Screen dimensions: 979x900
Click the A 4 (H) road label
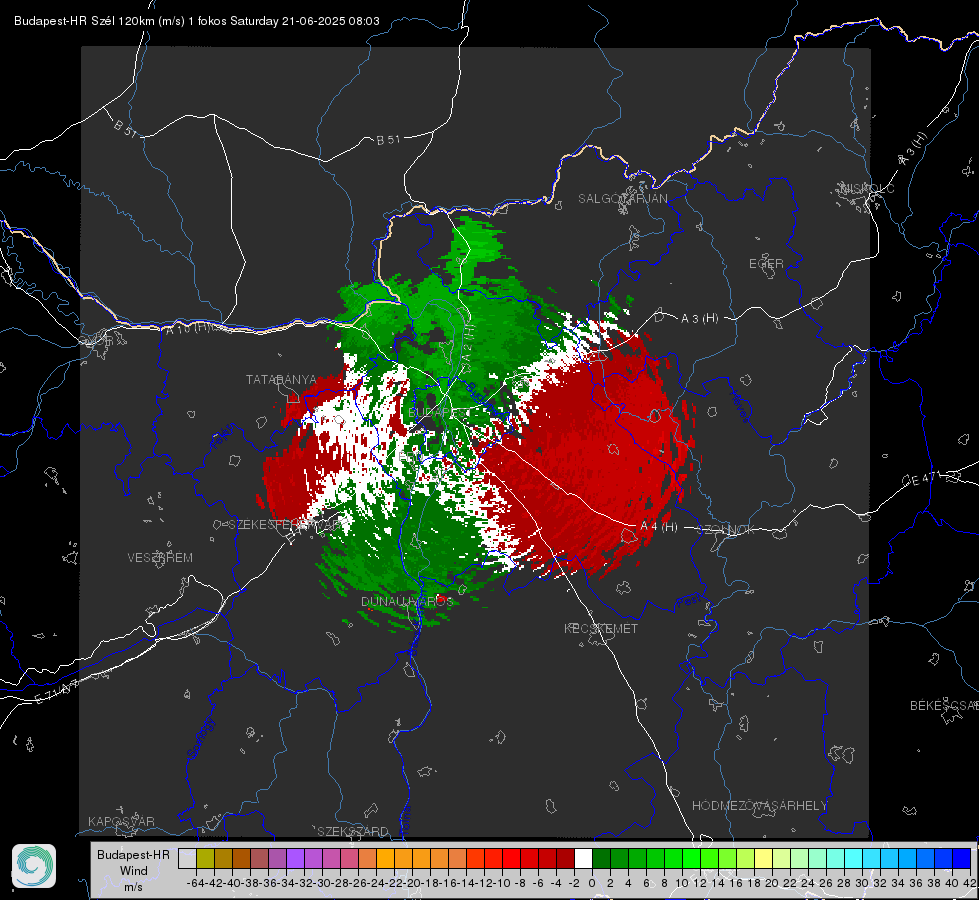659,527
